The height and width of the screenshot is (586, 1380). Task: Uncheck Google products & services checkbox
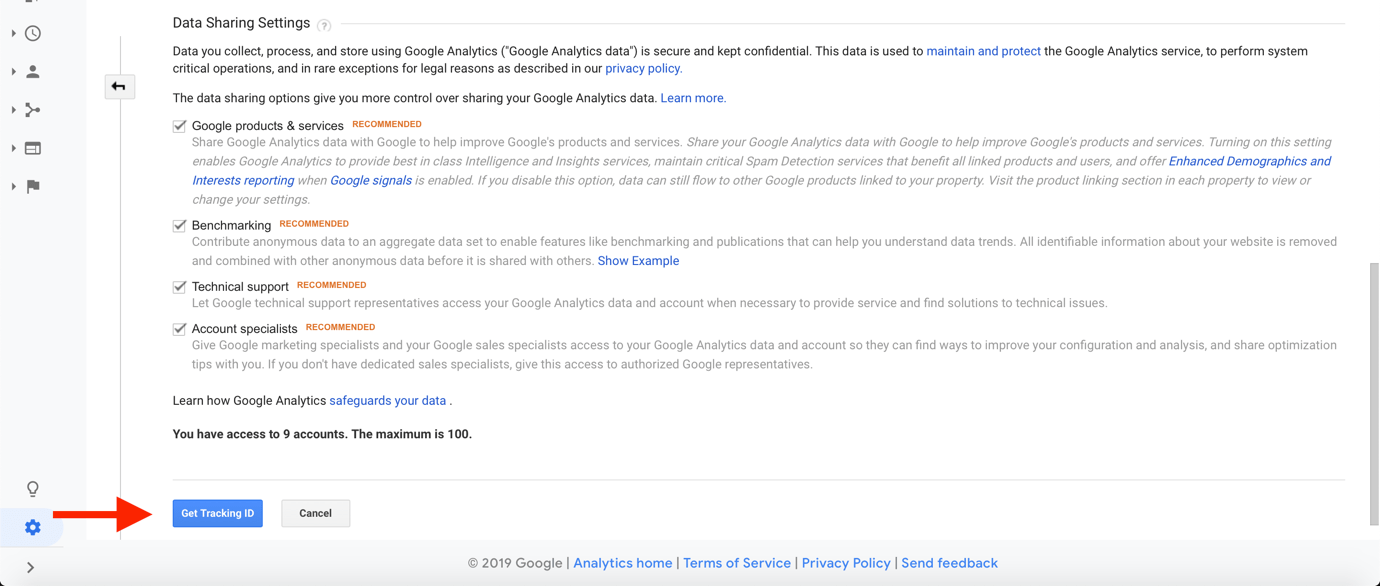180,126
